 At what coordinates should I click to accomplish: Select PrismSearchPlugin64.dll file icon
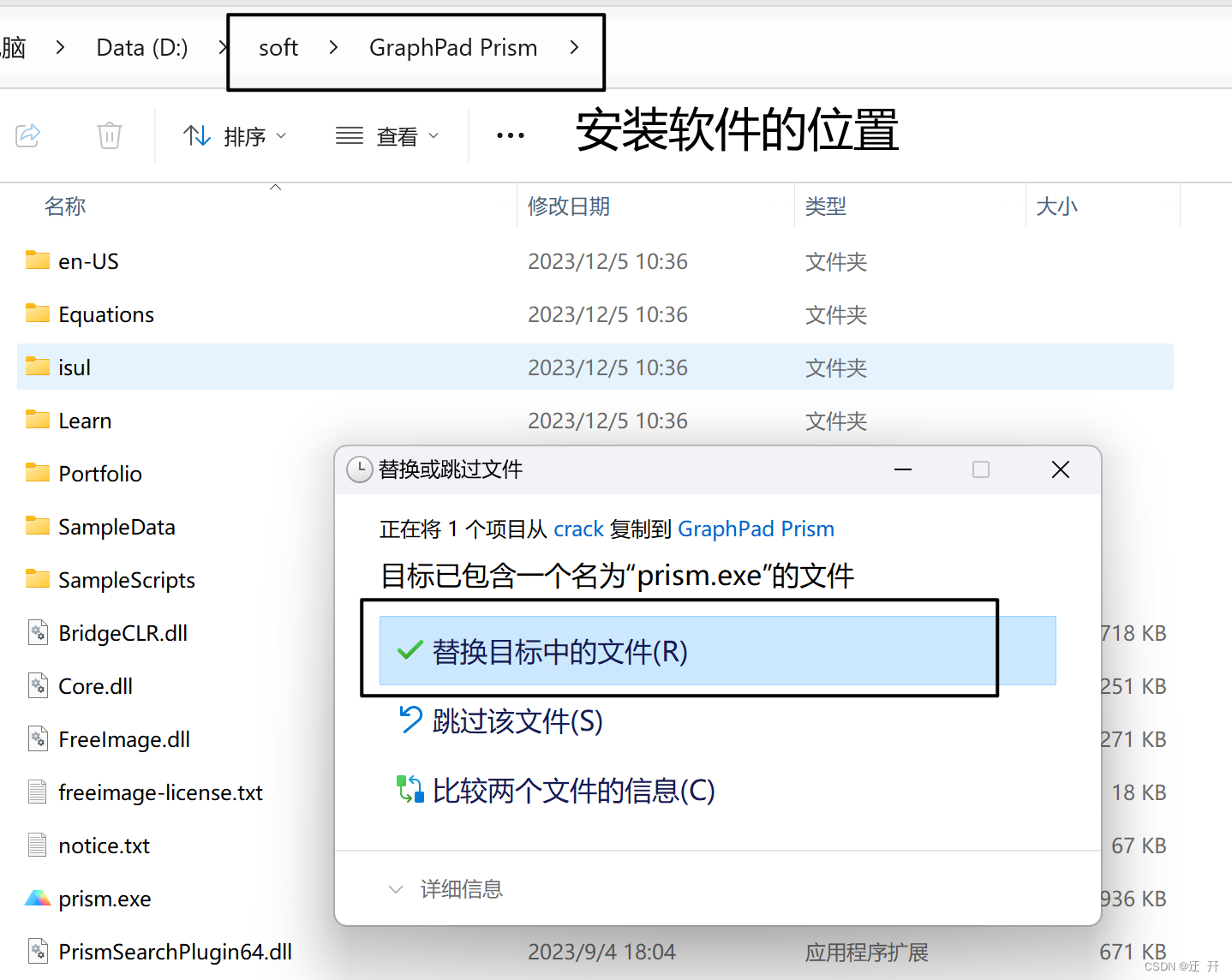click(x=38, y=951)
